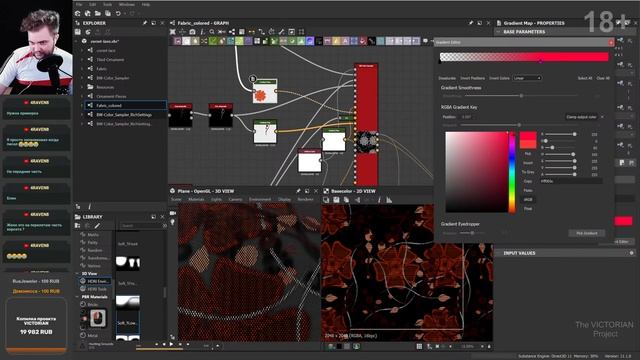This screenshot has height=360, width=640.
Task: Select the Float color mode option
Action: point(528,209)
